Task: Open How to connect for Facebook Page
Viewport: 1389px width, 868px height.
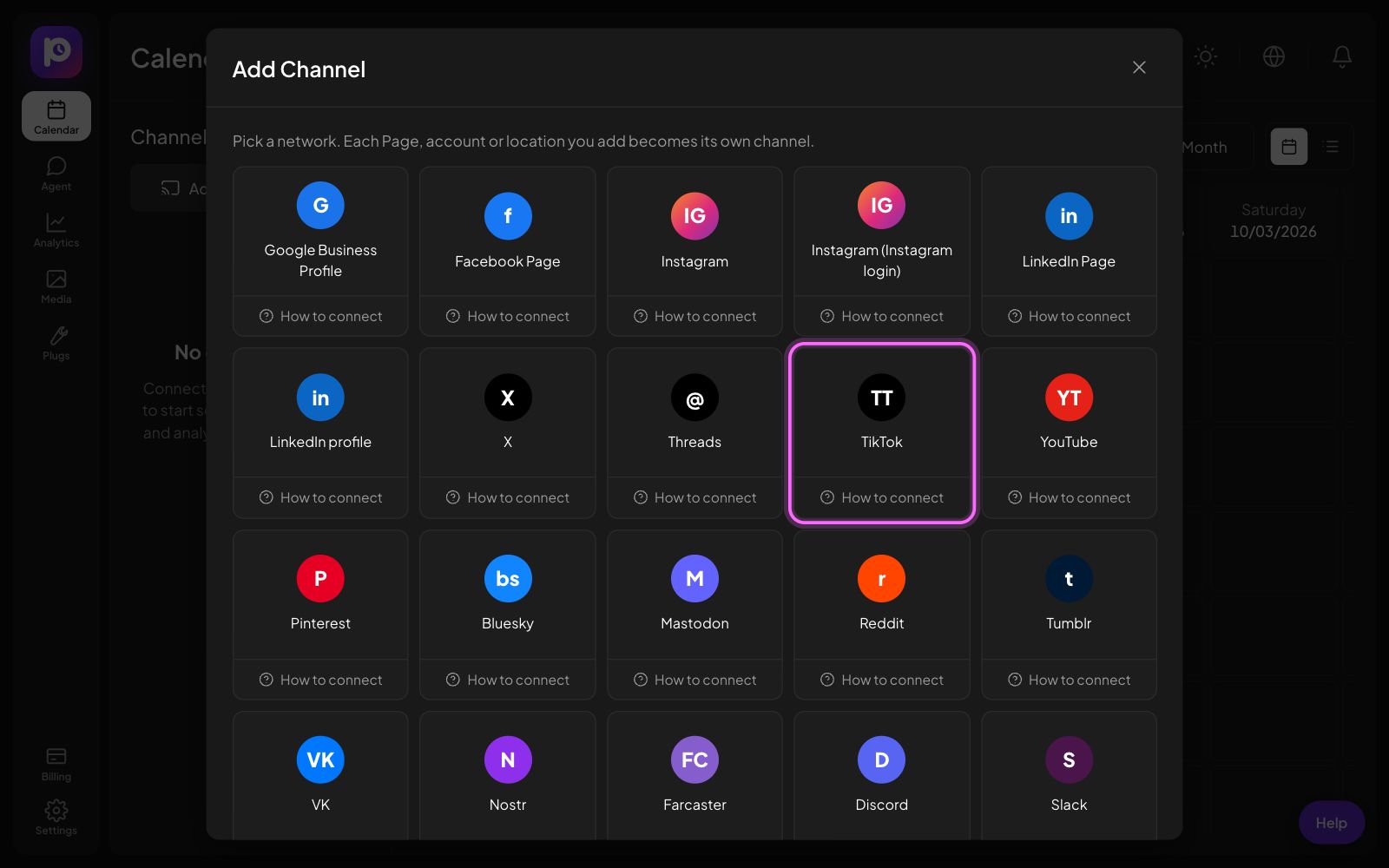Action: click(x=508, y=316)
